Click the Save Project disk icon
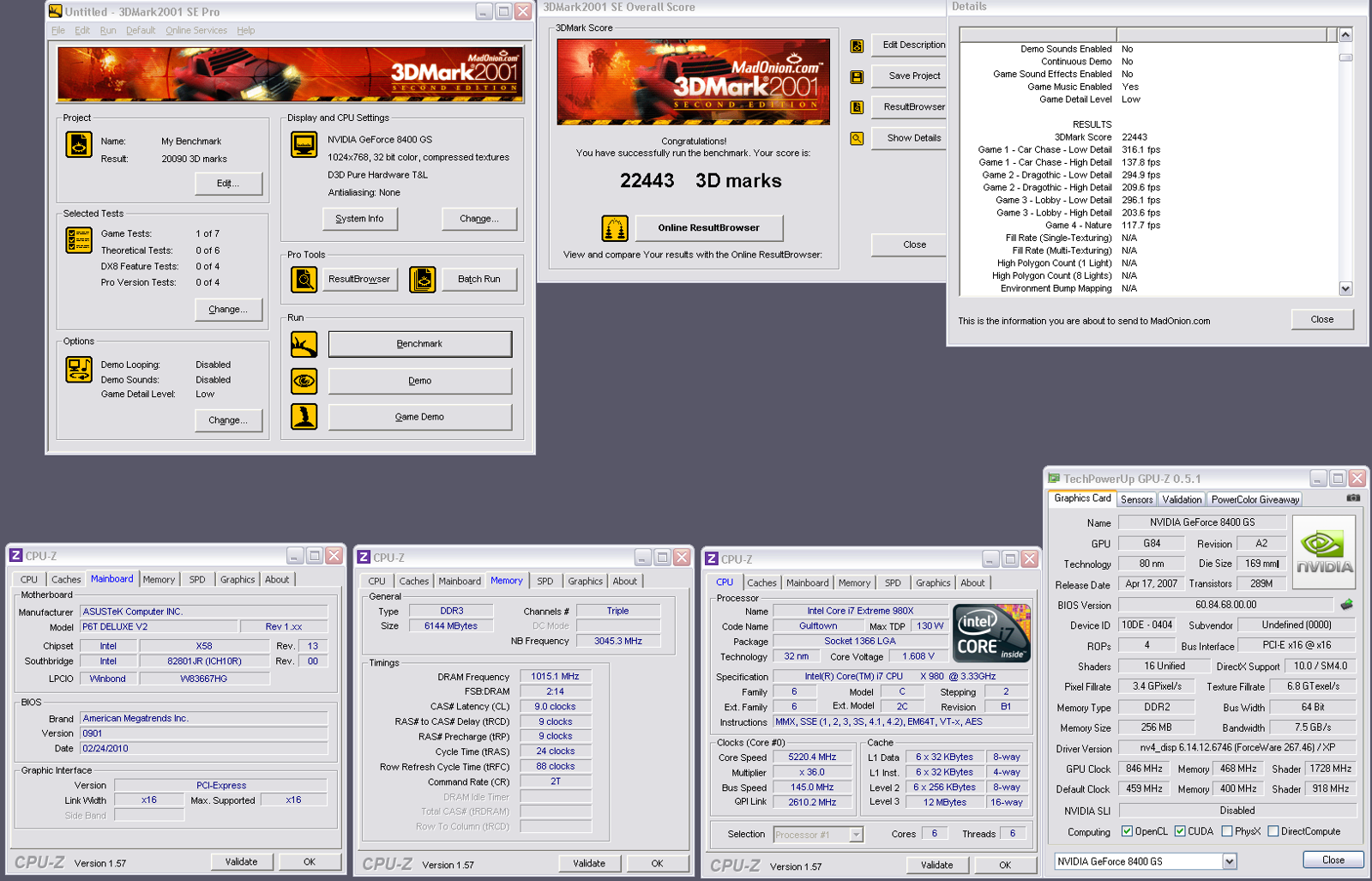This screenshot has height=881, width=1372. coord(857,77)
